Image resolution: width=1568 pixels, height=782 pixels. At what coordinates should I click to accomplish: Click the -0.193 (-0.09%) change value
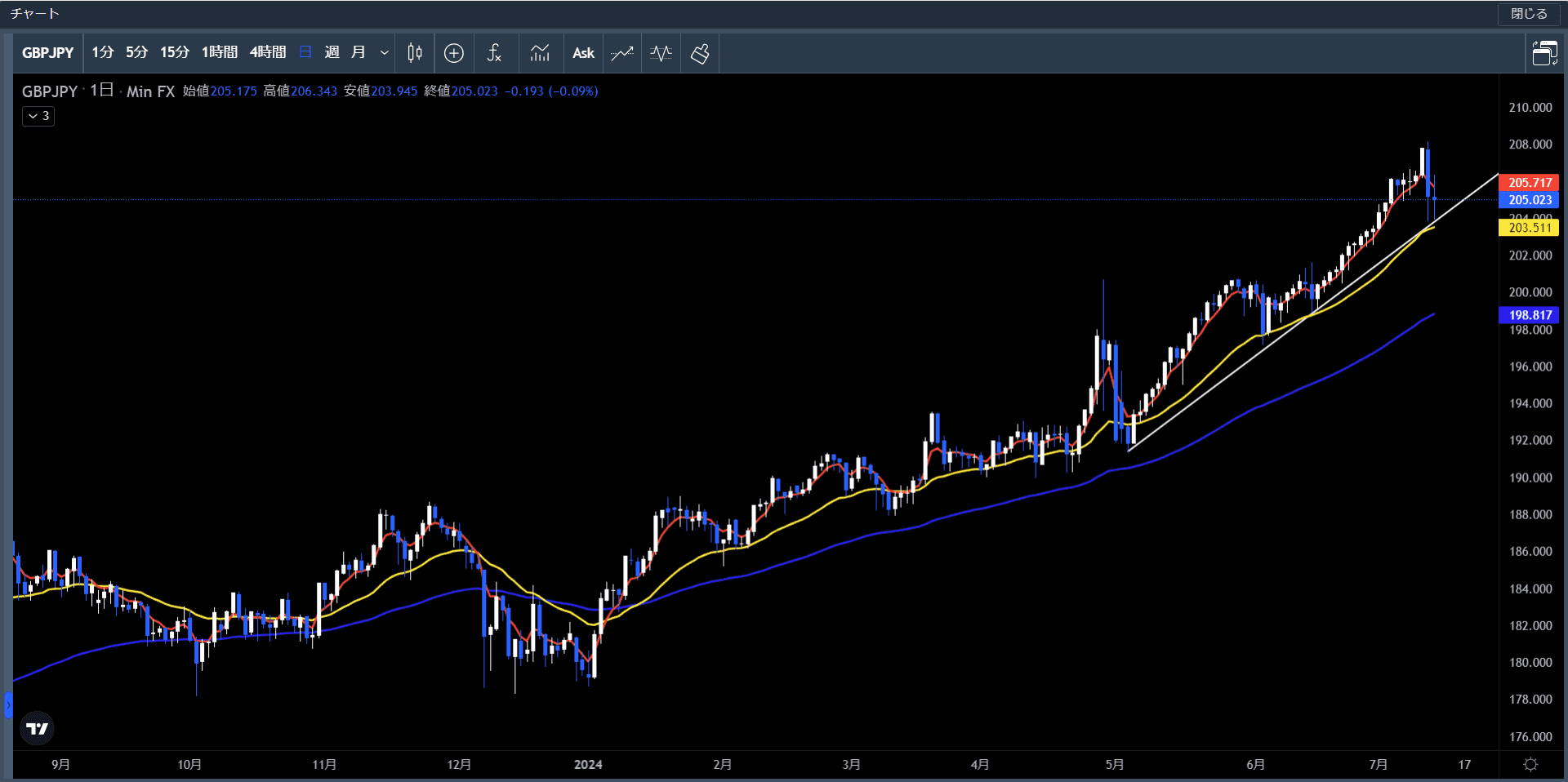tap(551, 91)
